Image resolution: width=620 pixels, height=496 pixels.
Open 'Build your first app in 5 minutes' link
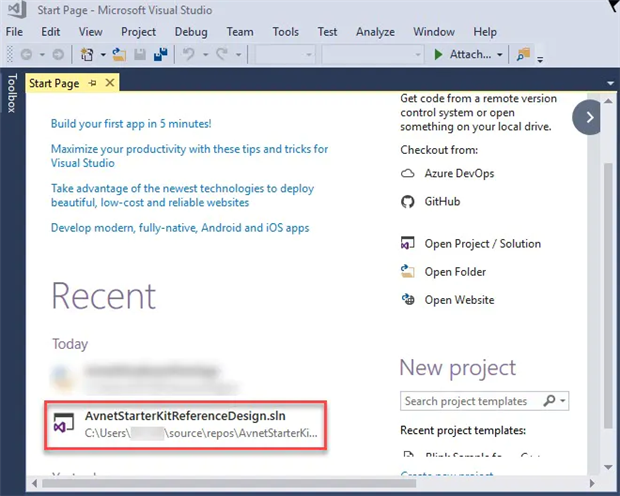tap(131, 124)
